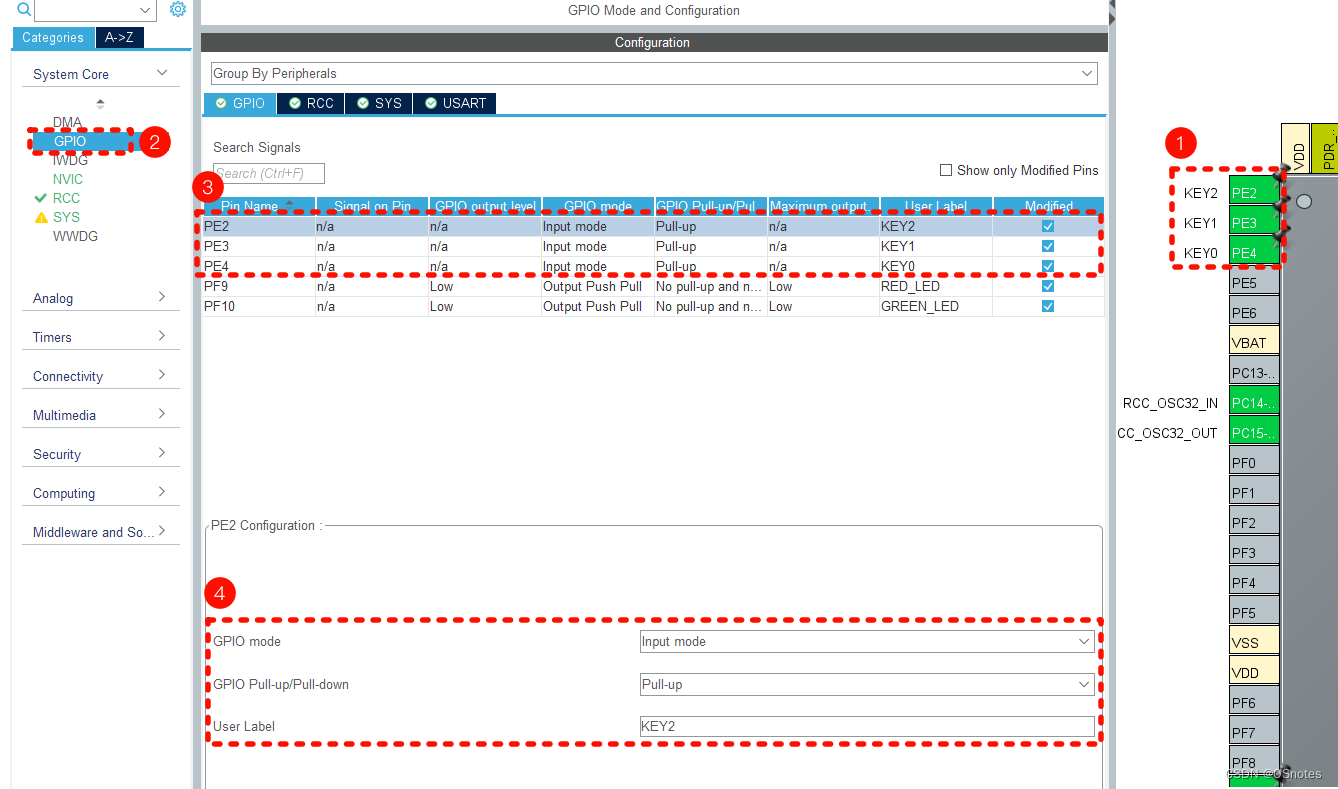Toggle Modified checkbox for PF9 row
Screen dimensions: 1338x789
(1048, 287)
